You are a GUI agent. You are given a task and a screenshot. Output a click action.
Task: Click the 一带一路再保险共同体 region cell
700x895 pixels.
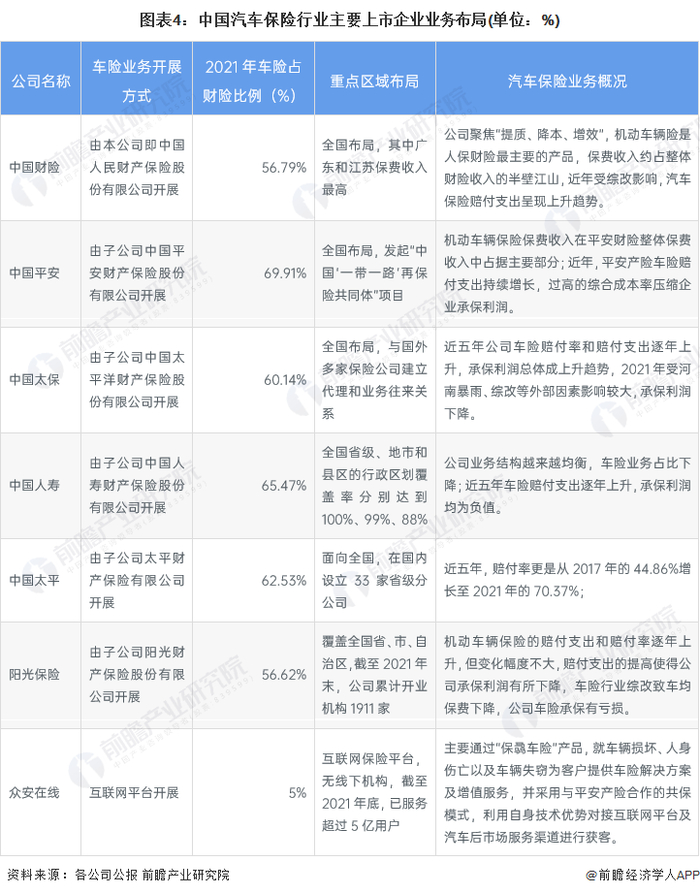(x=375, y=273)
